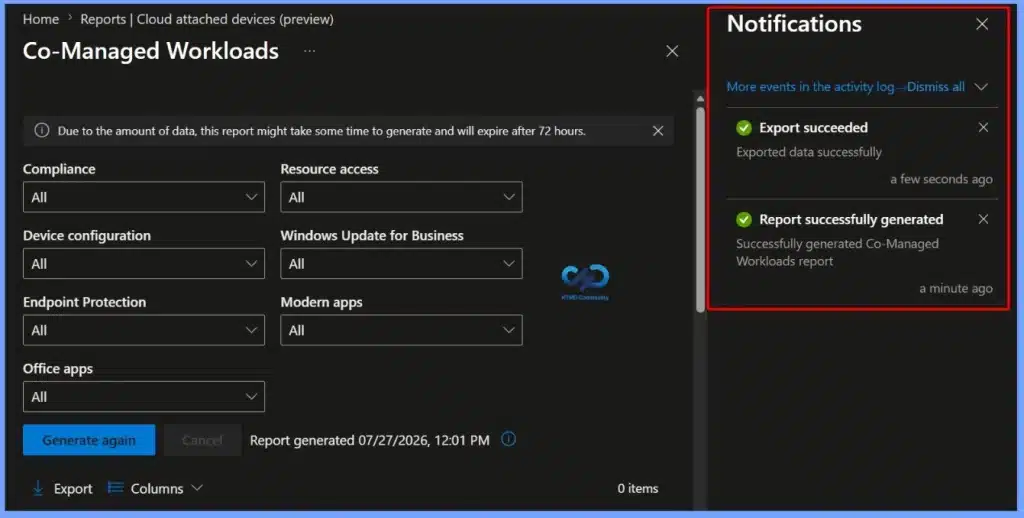Click the green check for Report successfully generated
The height and width of the screenshot is (518, 1024).
click(744, 219)
